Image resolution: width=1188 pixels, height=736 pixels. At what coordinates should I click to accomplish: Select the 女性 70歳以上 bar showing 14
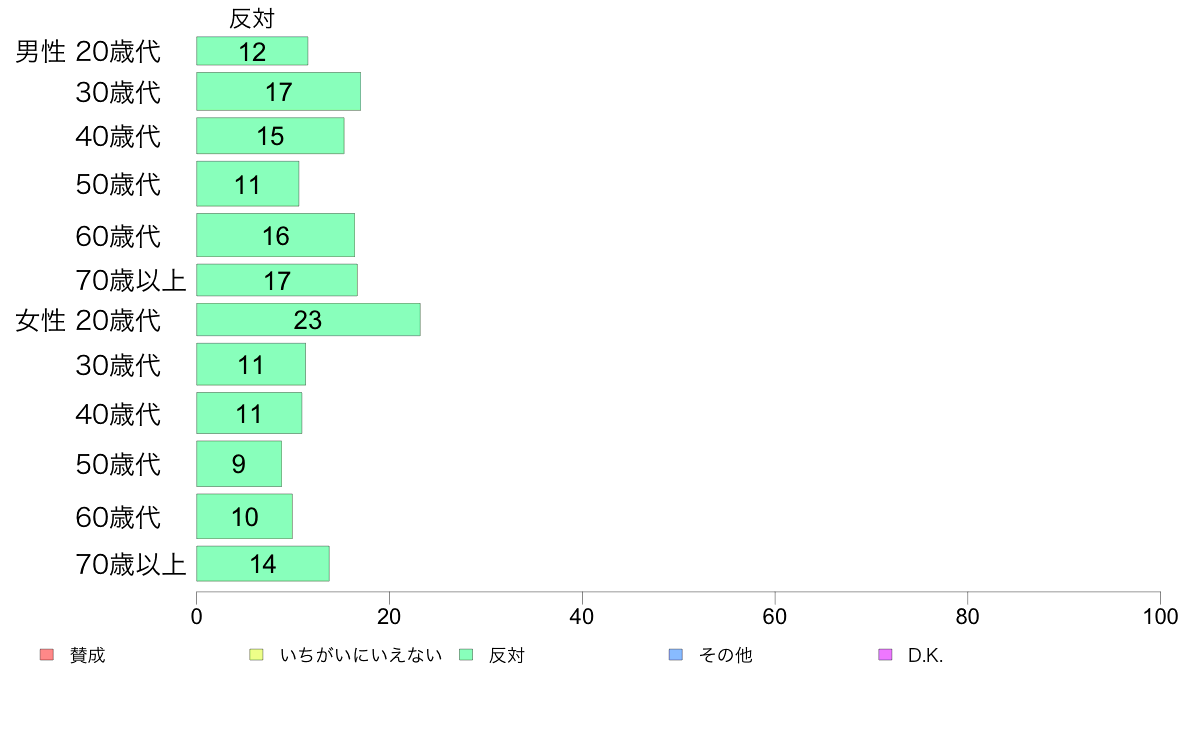tap(263, 564)
